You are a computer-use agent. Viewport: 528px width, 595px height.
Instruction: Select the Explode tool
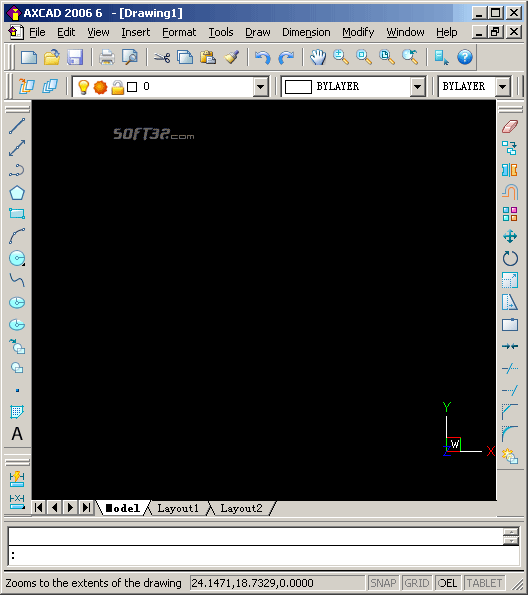[x=510, y=456]
